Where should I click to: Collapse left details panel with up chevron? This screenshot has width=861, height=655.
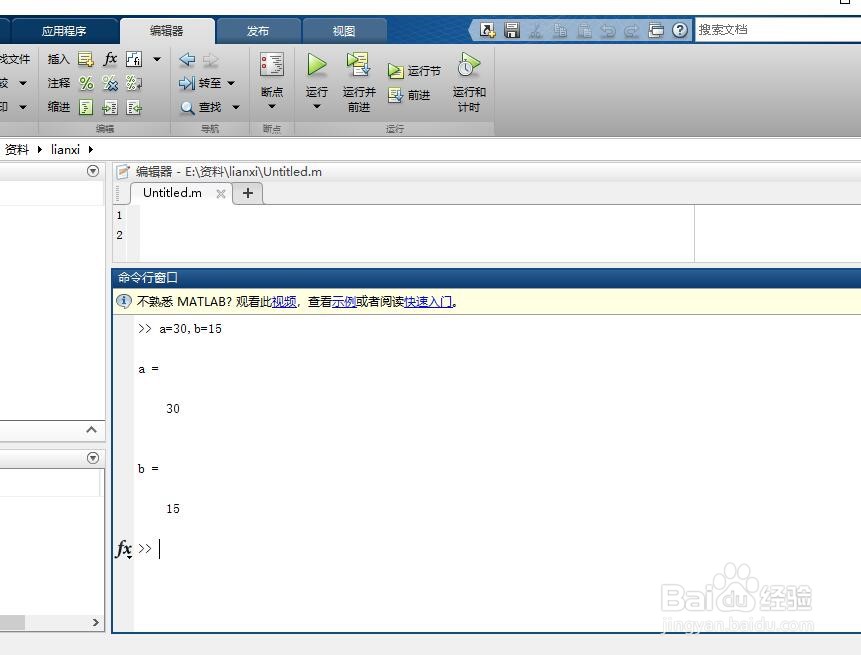(x=92, y=429)
